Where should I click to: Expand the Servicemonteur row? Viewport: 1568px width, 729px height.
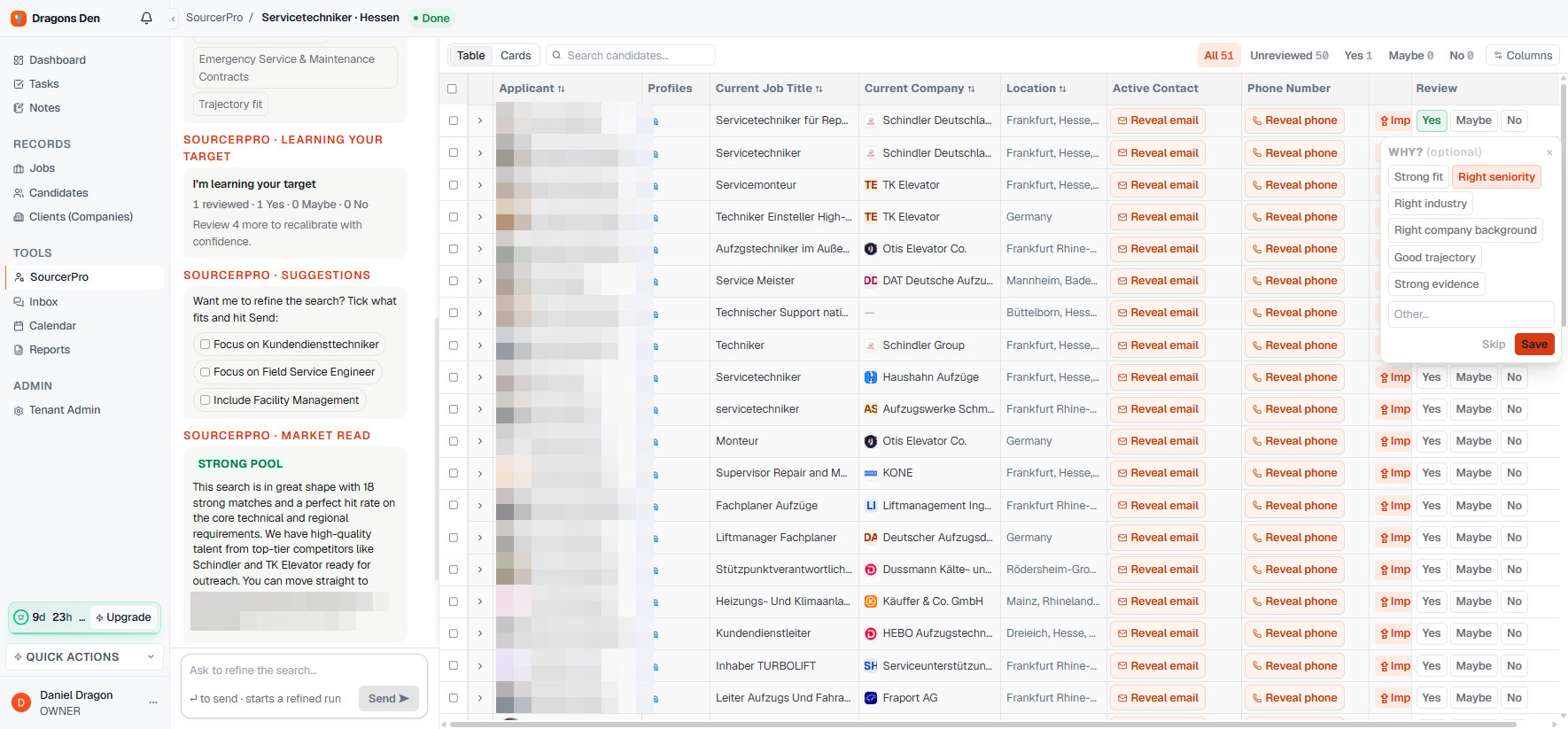[x=480, y=185]
